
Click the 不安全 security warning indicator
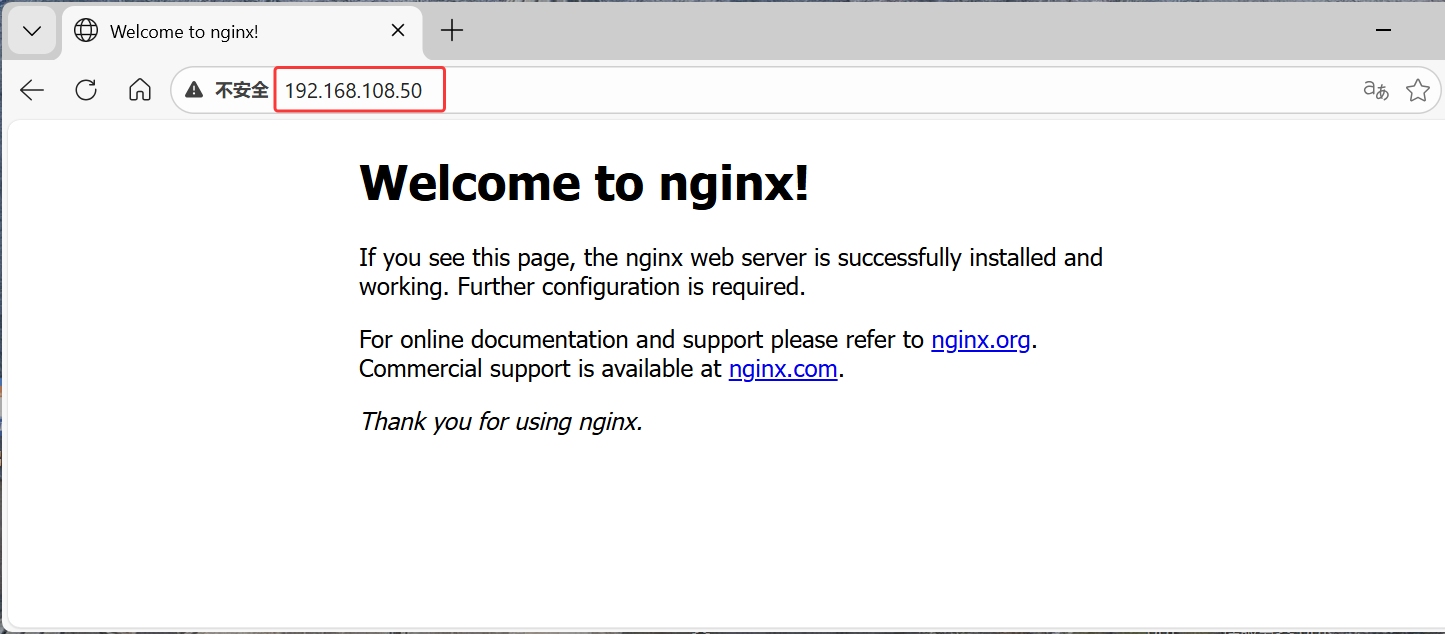(x=227, y=91)
